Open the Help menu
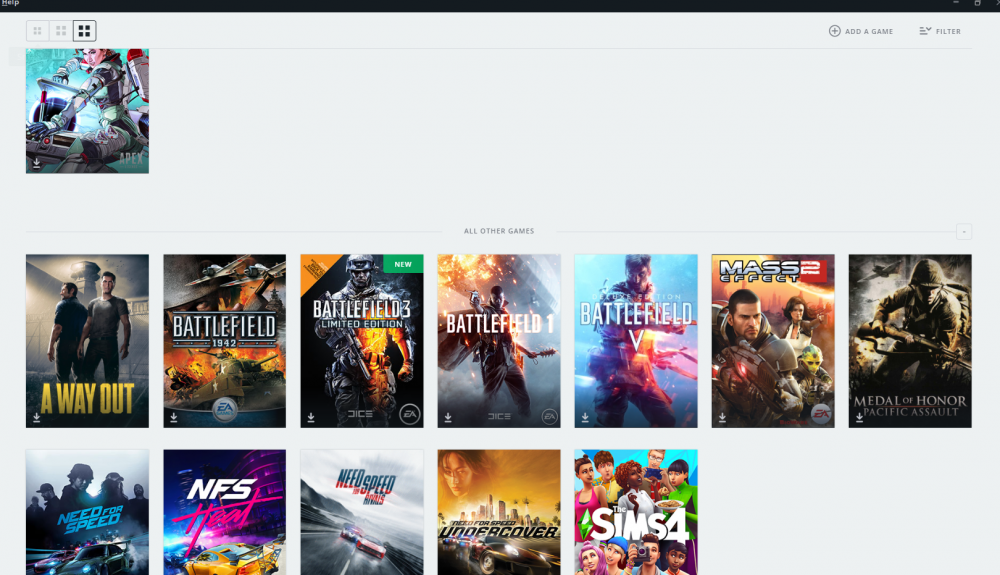This screenshot has height=575, width=1000. [x=10, y=3]
